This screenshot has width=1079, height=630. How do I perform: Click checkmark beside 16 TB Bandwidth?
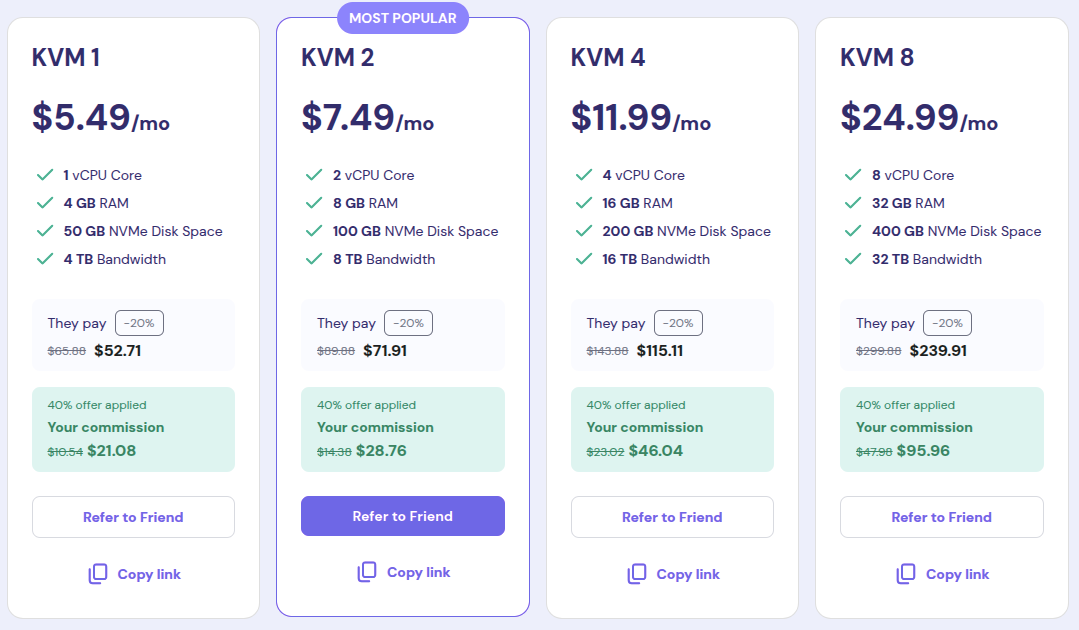tap(584, 259)
